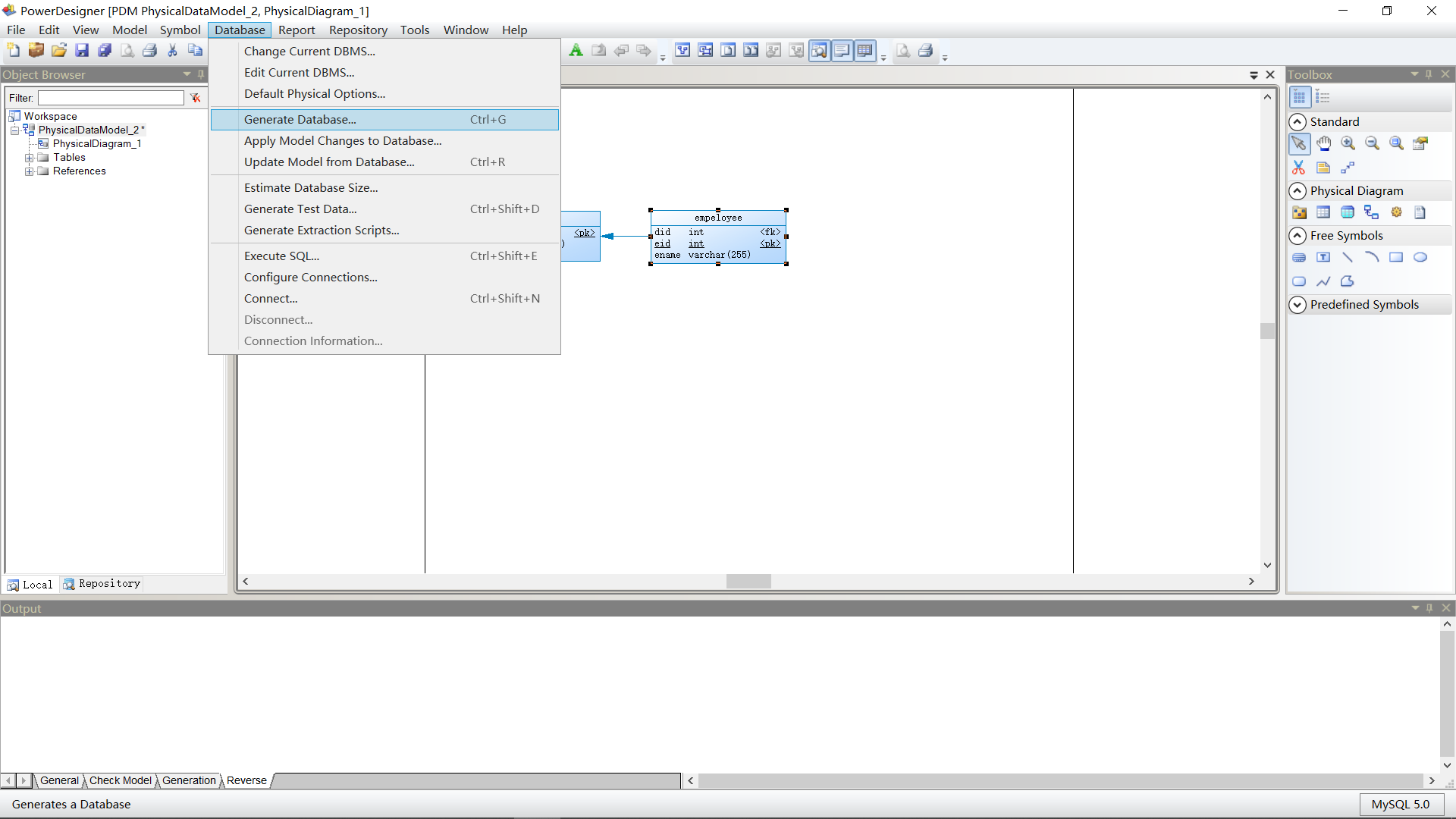Pick the Table tool in the toolbox
Image resolution: width=1456 pixels, height=819 pixels.
1323,212
